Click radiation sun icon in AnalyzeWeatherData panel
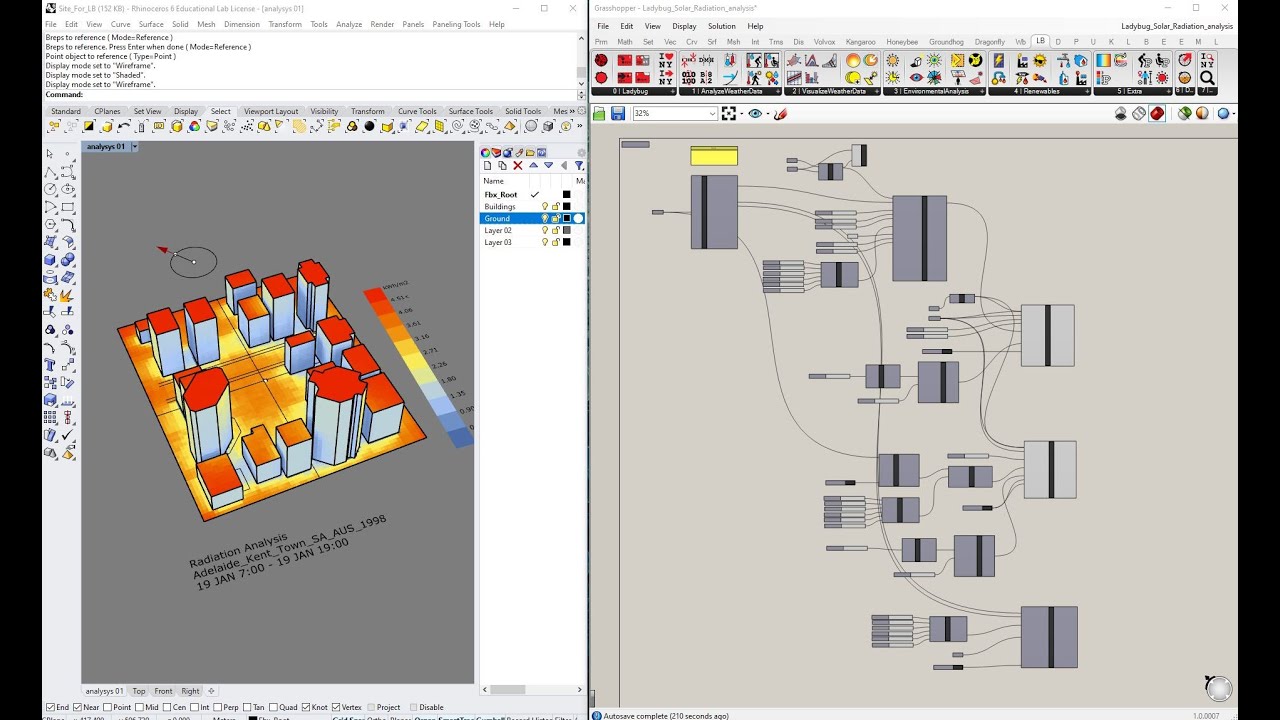Screen dimensions: 1280x720 [772, 77]
